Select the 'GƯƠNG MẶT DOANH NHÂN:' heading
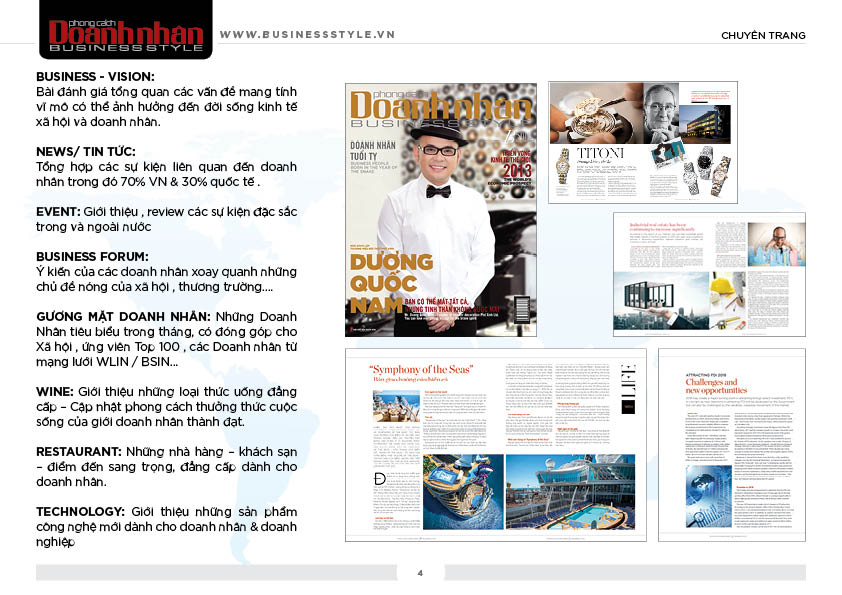This screenshot has width=842, height=595. click(x=123, y=317)
